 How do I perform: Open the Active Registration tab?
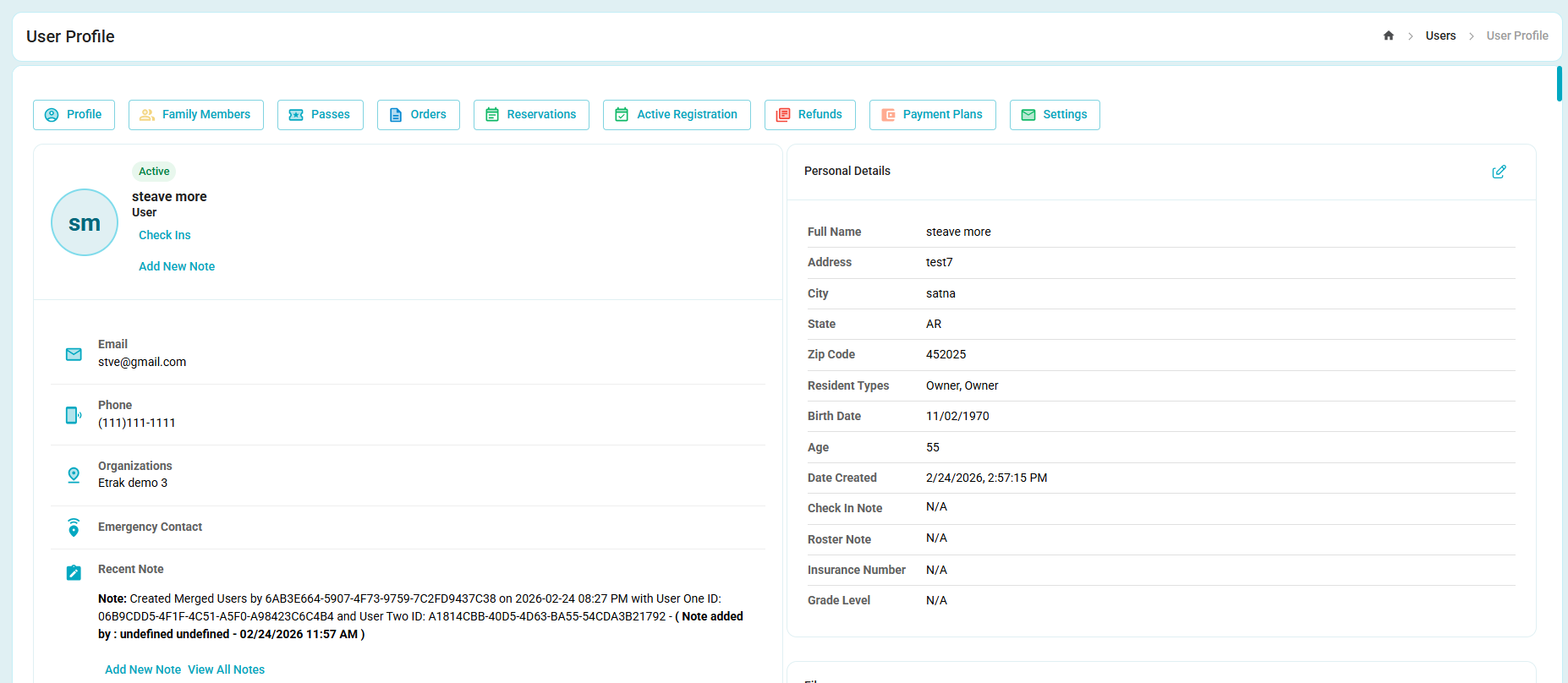tap(677, 115)
